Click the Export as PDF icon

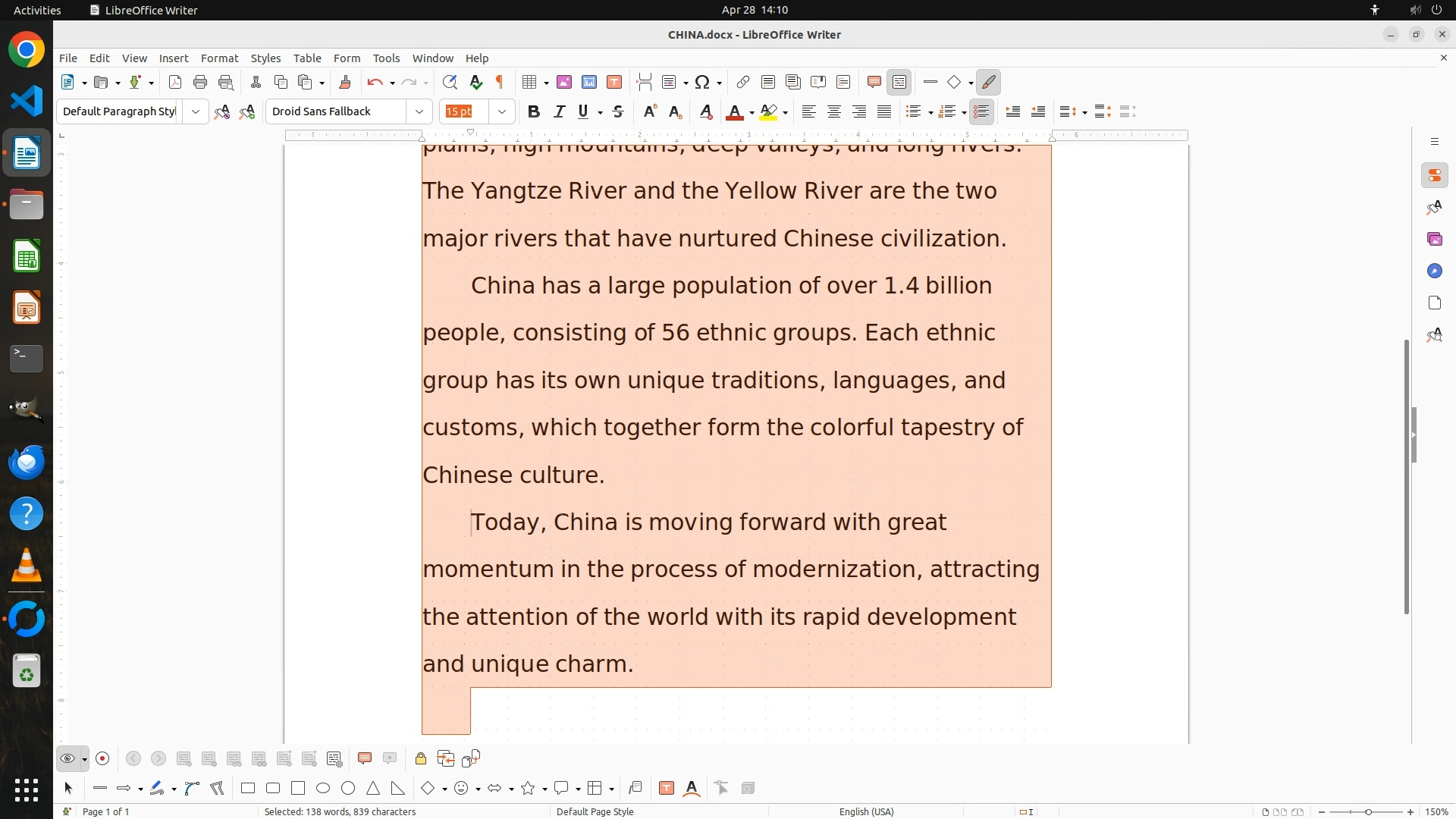(175, 82)
